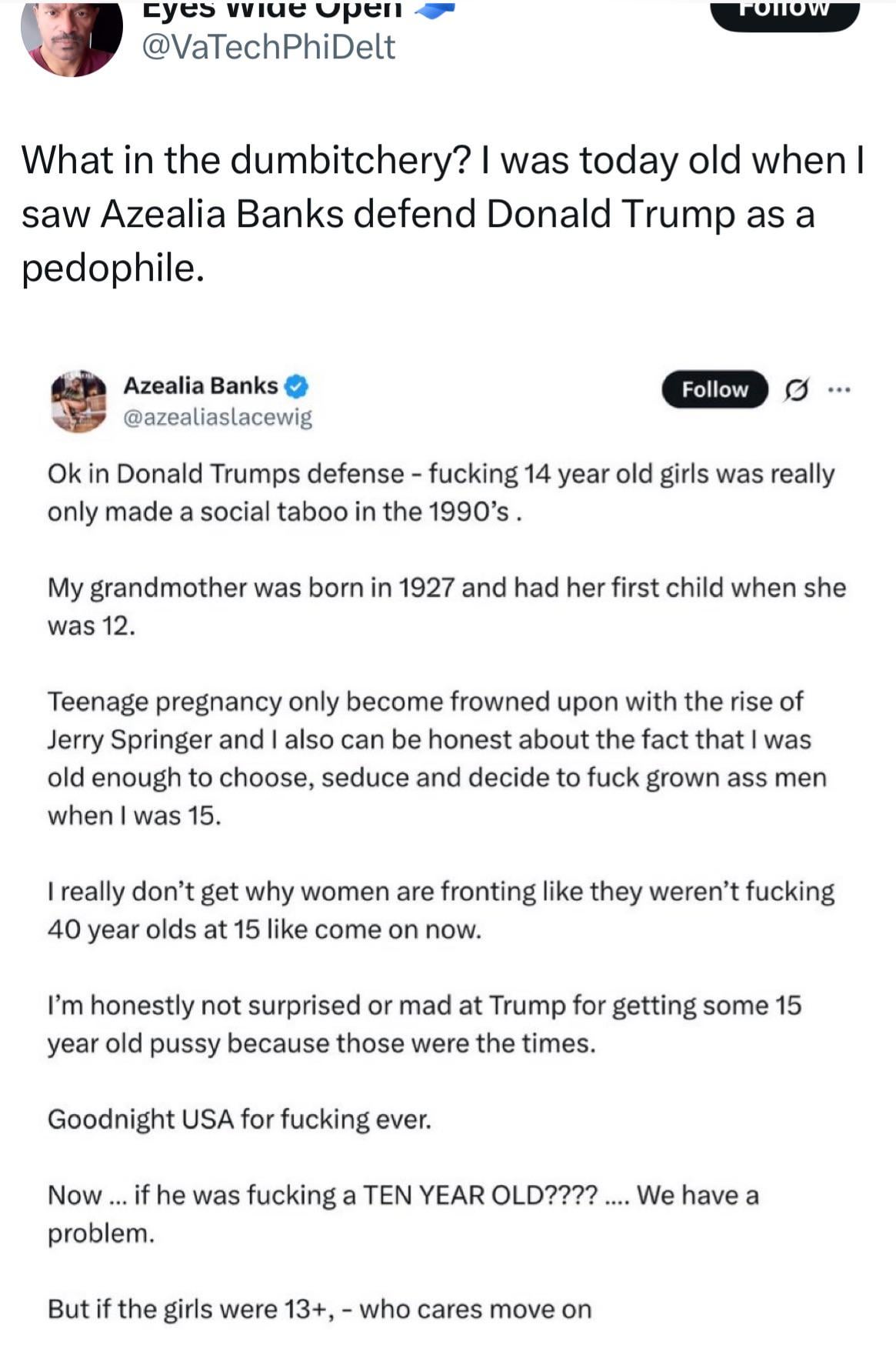Open the @VaTechPhiDelt handle link
The width and height of the screenshot is (896, 1348).
[268, 48]
